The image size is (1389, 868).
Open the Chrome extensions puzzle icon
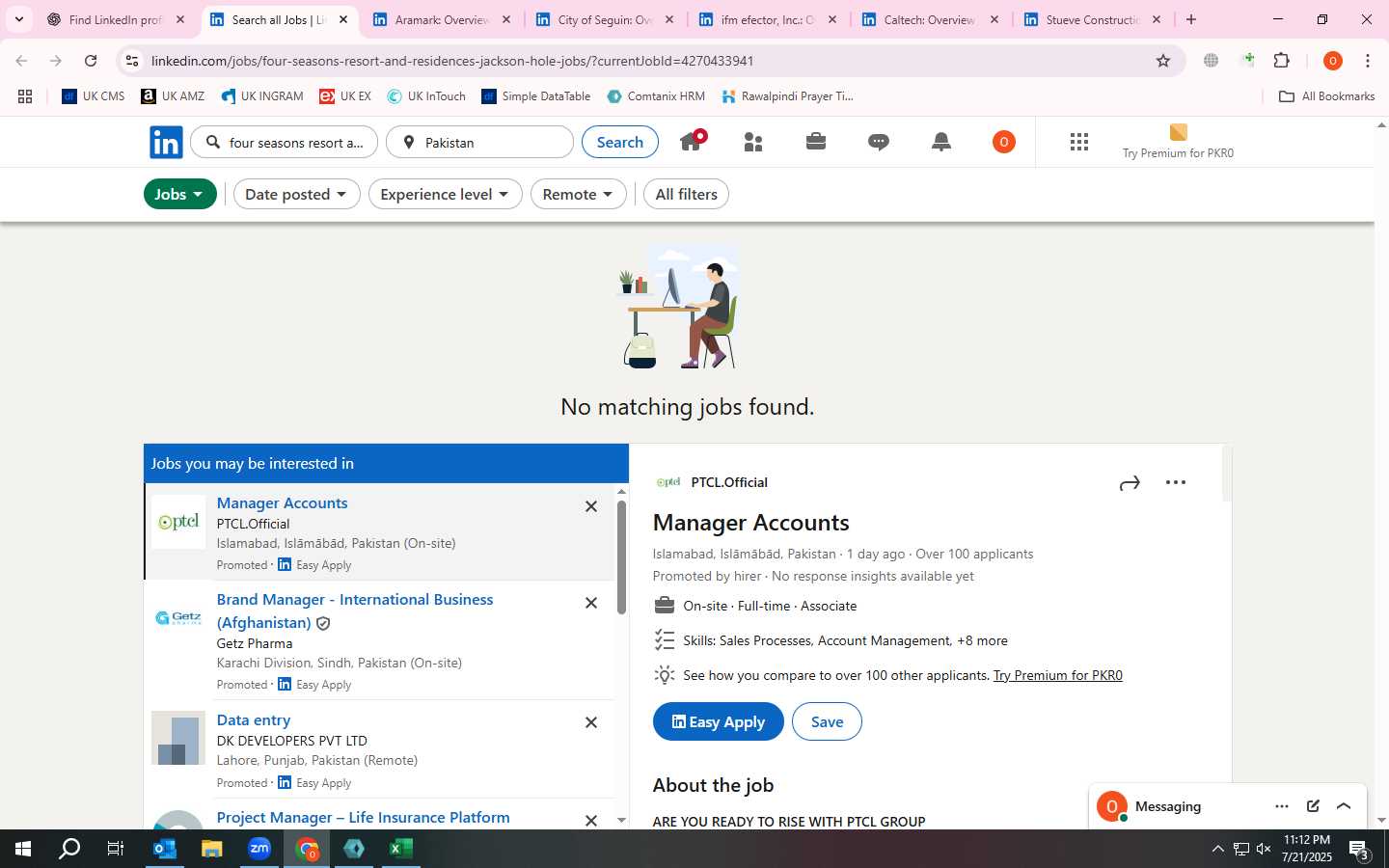click(1282, 61)
